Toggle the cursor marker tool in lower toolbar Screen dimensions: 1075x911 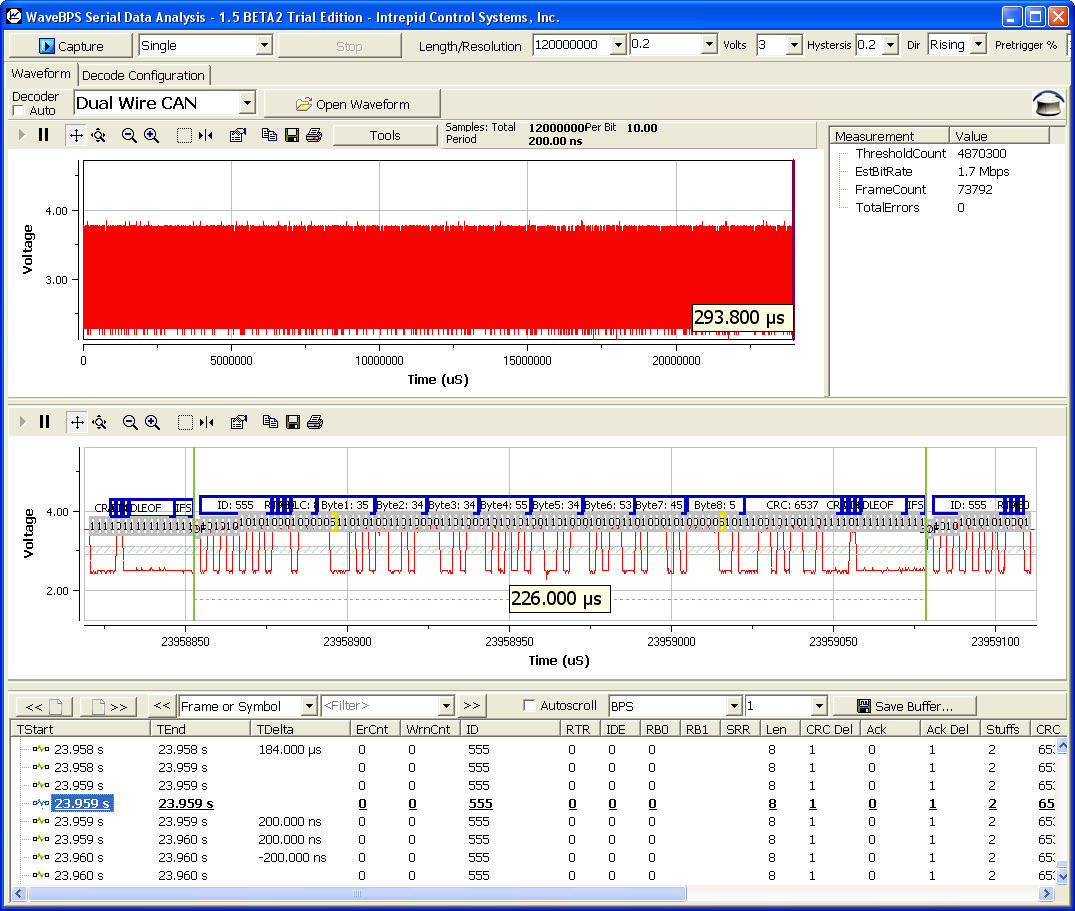[206, 422]
